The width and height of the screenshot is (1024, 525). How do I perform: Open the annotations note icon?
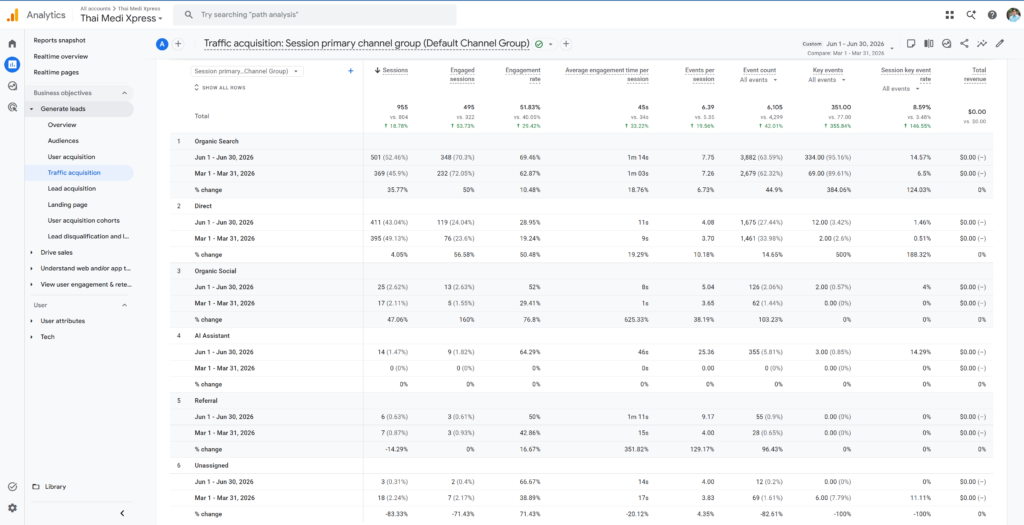pyautogui.click(x=911, y=44)
